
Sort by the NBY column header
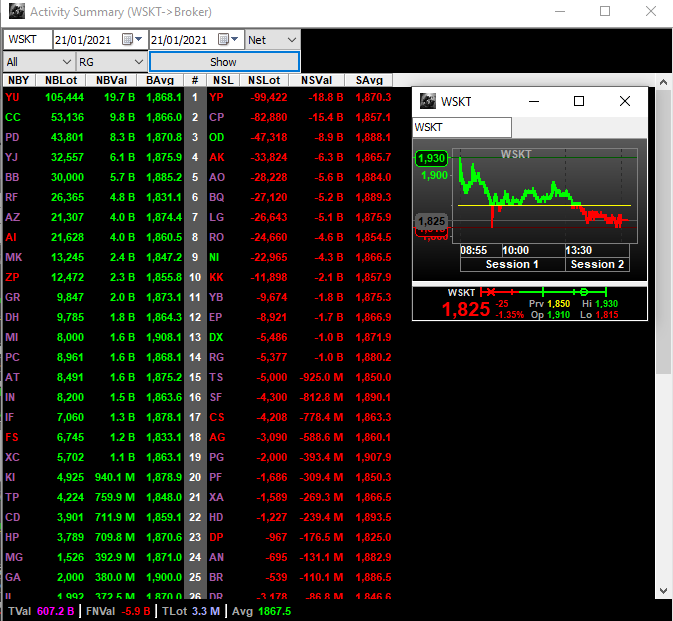19,80
